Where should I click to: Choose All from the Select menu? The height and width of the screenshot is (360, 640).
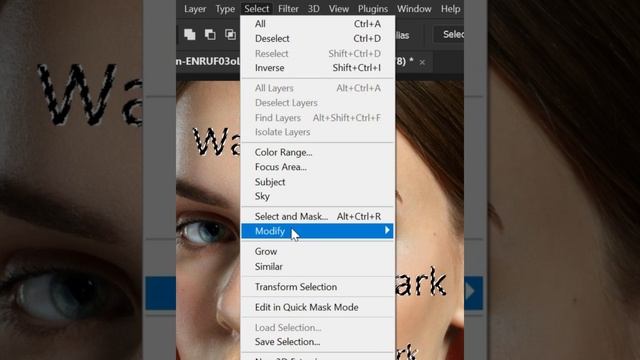pyautogui.click(x=318, y=24)
